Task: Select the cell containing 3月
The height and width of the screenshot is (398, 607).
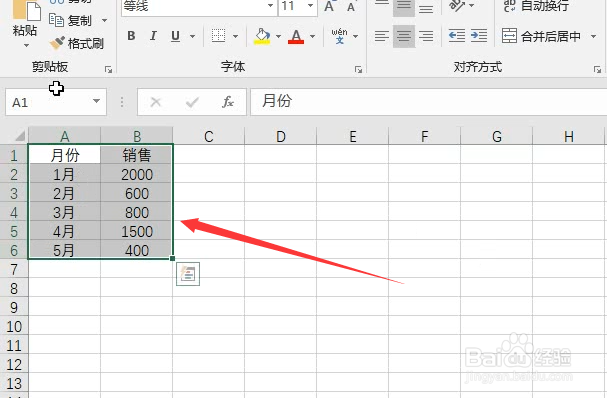Action: 65,212
